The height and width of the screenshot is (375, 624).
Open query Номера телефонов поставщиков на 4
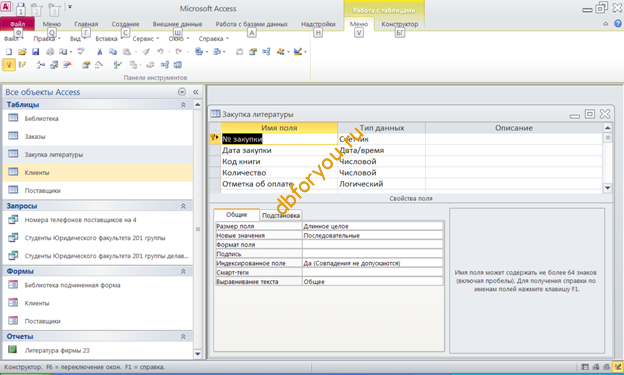pos(98,220)
